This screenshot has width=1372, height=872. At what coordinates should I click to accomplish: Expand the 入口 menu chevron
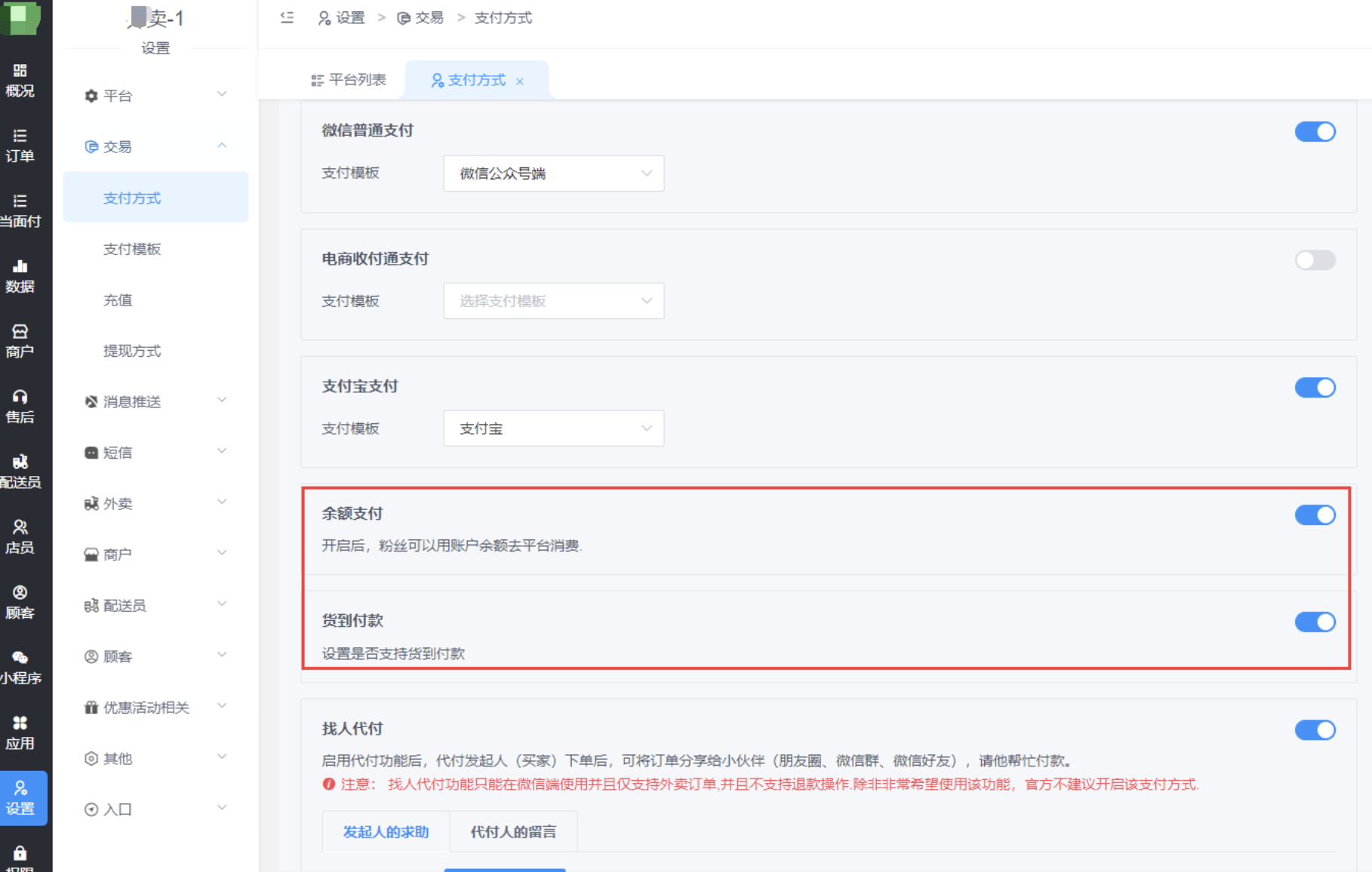pyautogui.click(x=222, y=808)
